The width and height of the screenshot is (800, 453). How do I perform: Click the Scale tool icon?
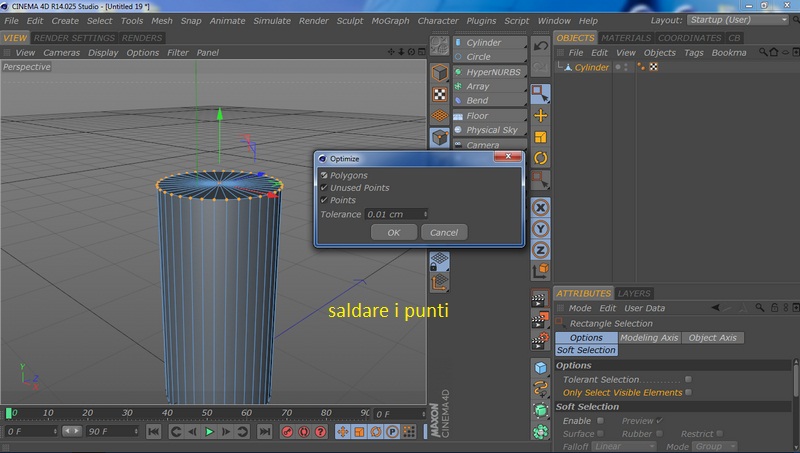[541, 137]
